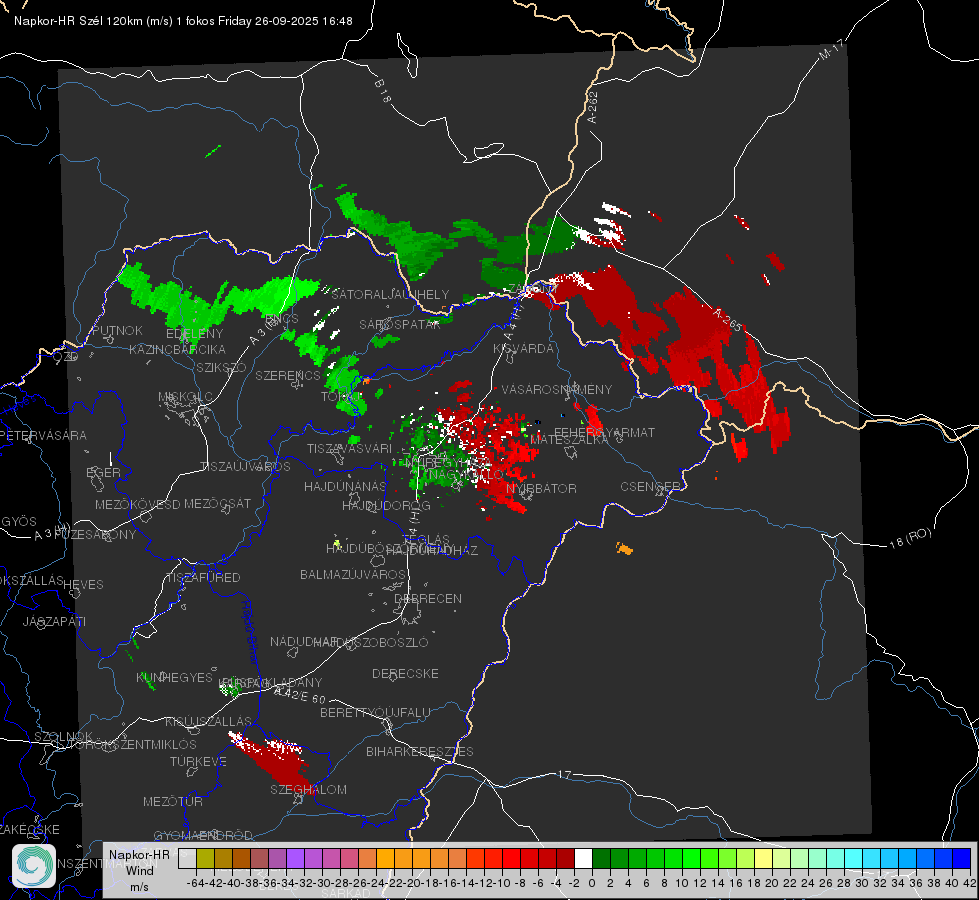This screenshot has width=979, height=900.
Task: Click the MÁTÉSZALKA label
Action: click(x=569, y=440)
